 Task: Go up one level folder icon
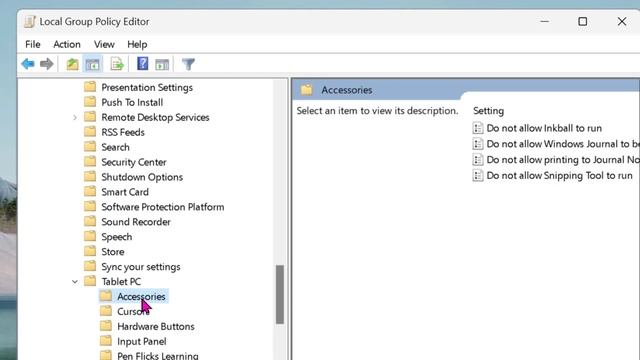pos(72,64)
